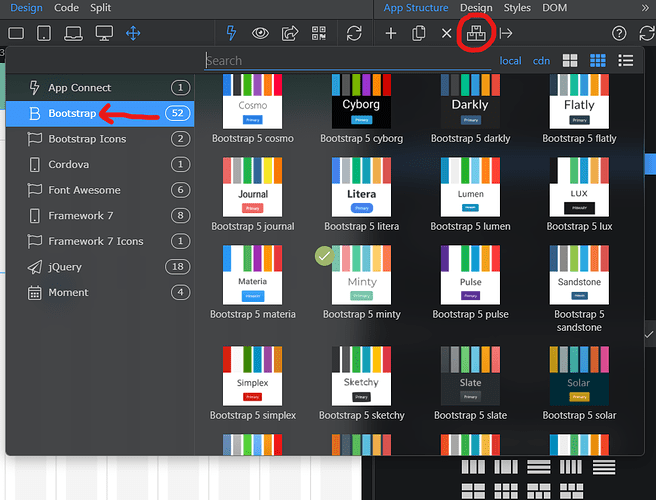Screen dimensions: 656x500
Task: Open the left Design view tab
Action: 26,8
